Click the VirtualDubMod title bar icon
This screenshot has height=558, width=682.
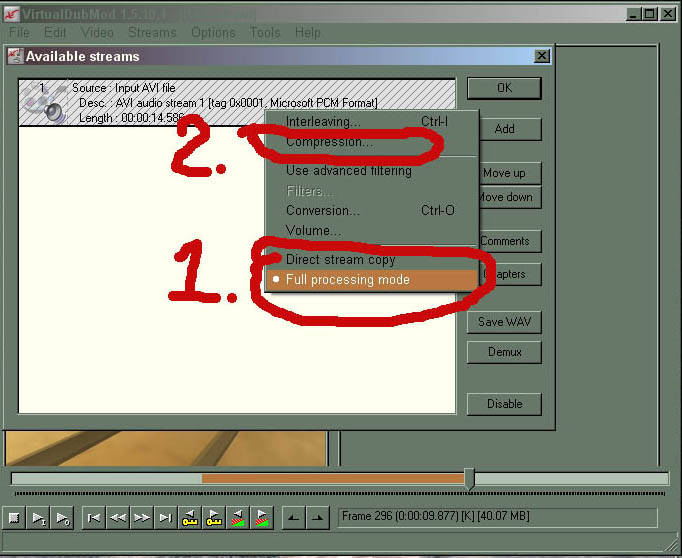[10, 14]
